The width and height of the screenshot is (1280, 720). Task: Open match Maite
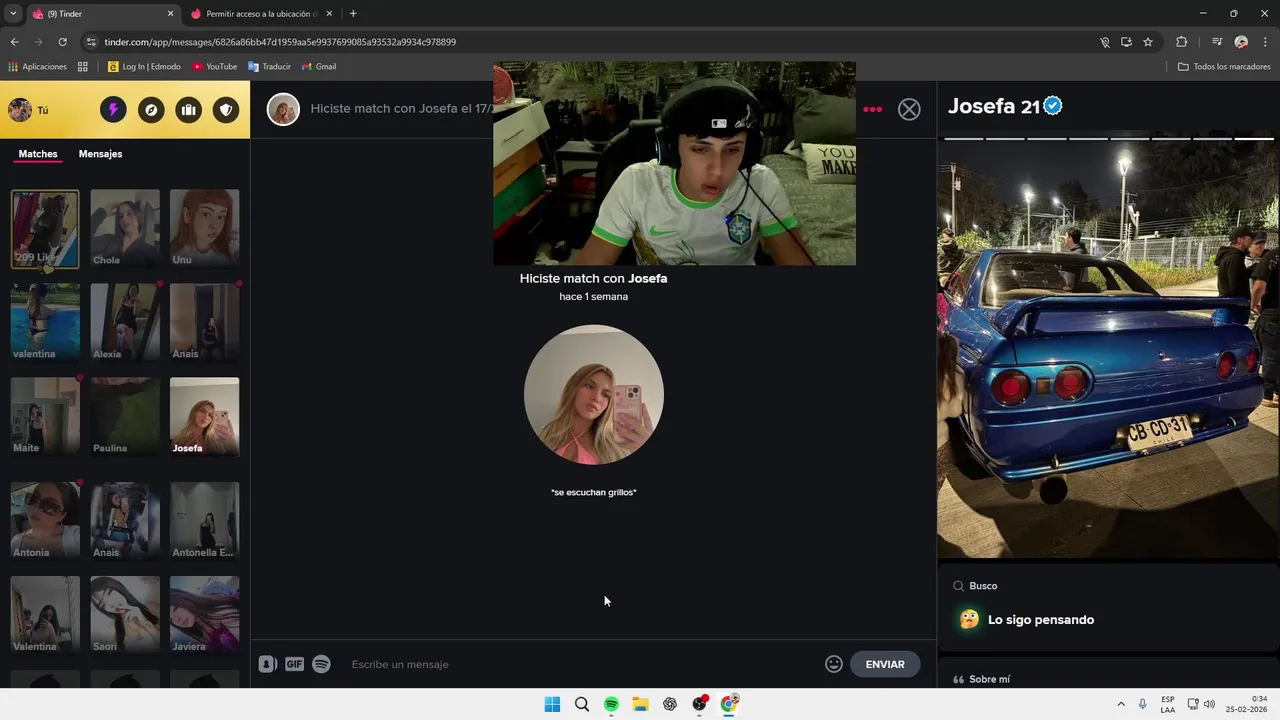[x=45, y=416]
